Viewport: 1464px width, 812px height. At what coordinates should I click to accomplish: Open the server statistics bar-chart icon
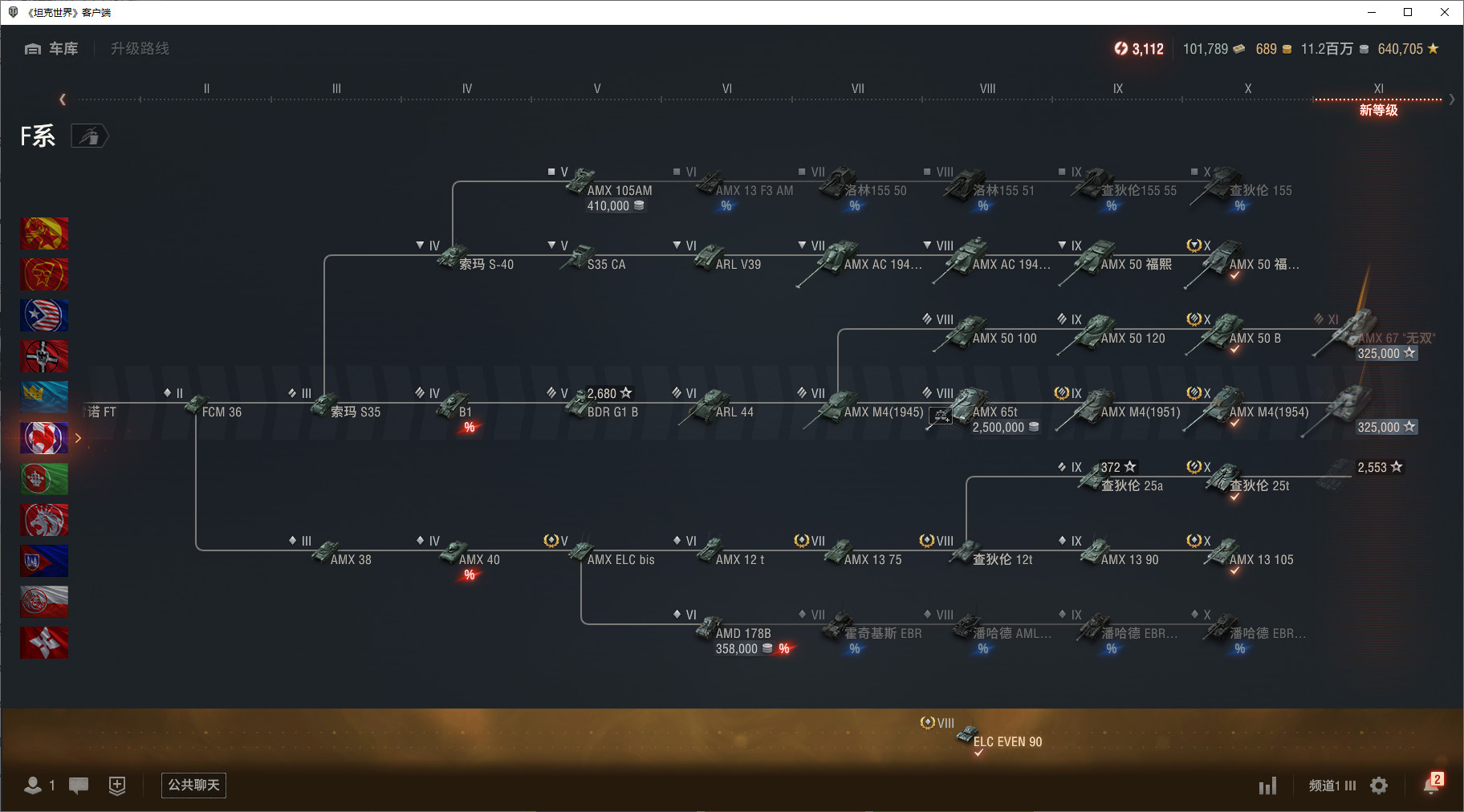1267,786
